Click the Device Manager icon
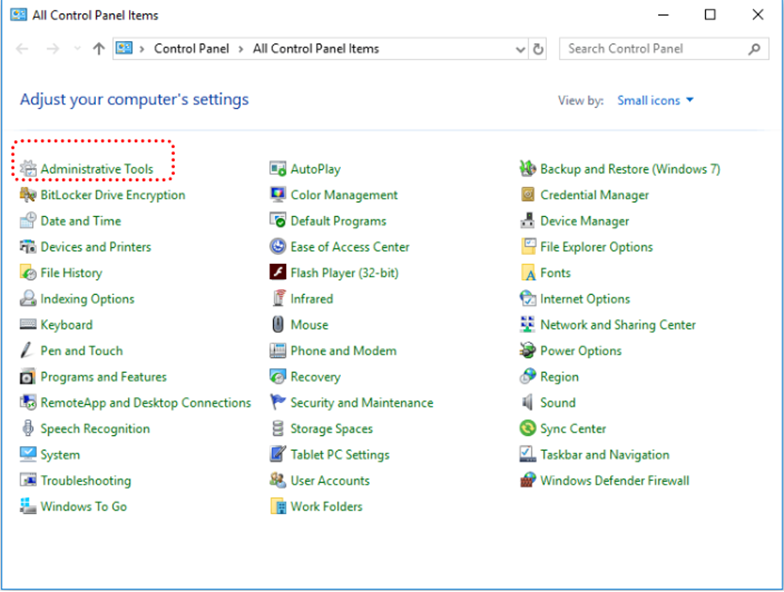Image resolution: width=784 pixels, height=592 pixels. point(528,221)
